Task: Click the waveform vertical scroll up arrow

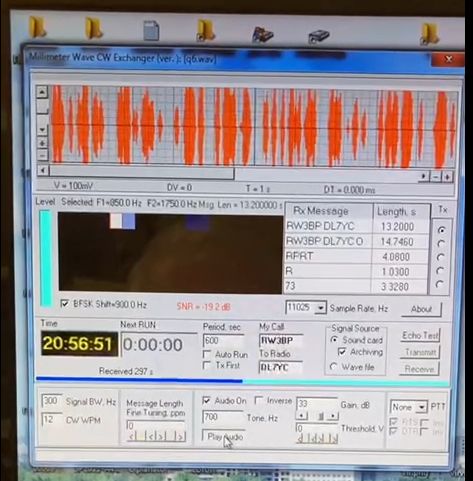Action: pos(42,92)
